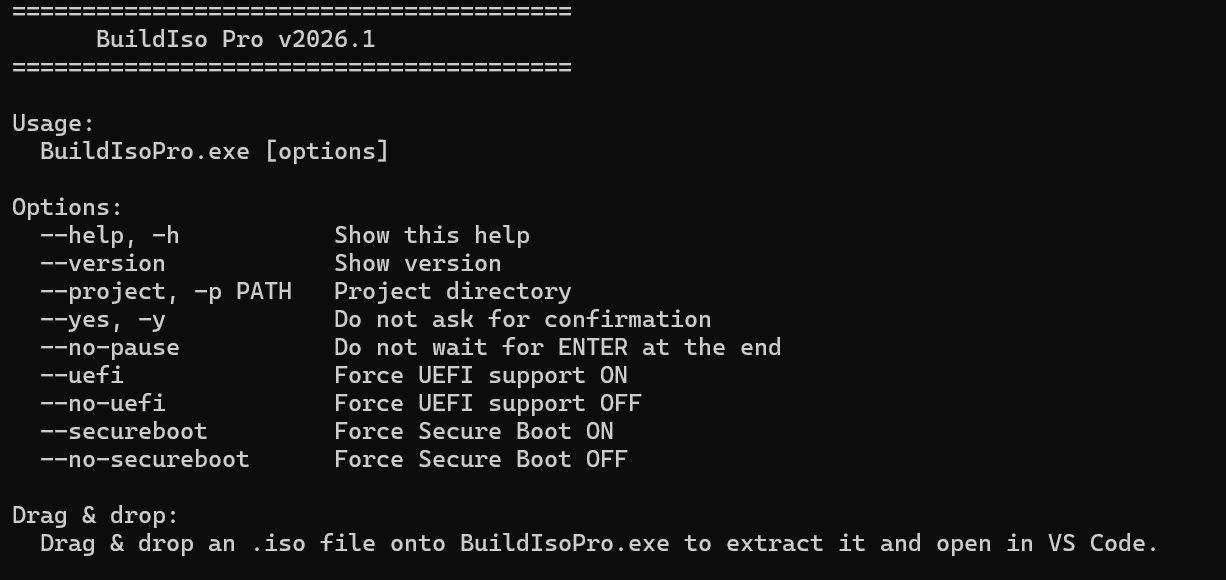The width and height of the screenshot is (1226, 580).
Task: Click the --no-secureboot option text
Action: 144,460
